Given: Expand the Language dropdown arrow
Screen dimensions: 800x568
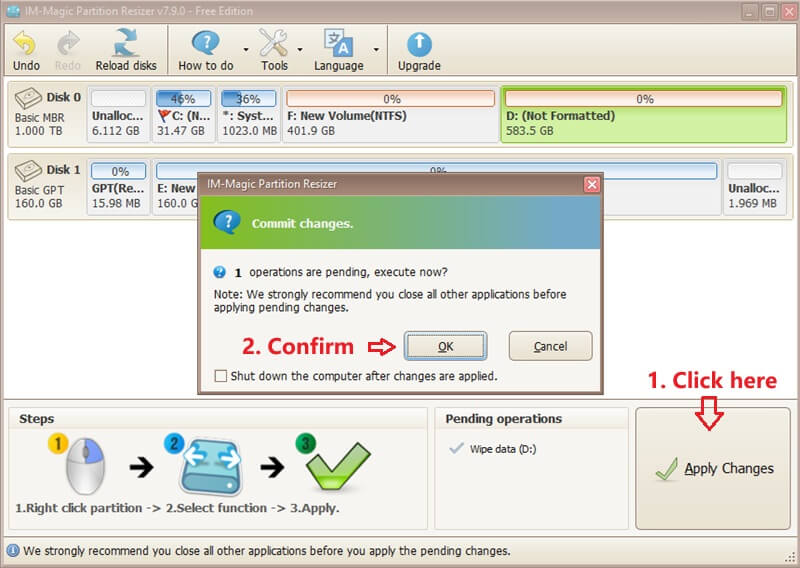Looking at the screenshot, I should click(x=376, y=50).
